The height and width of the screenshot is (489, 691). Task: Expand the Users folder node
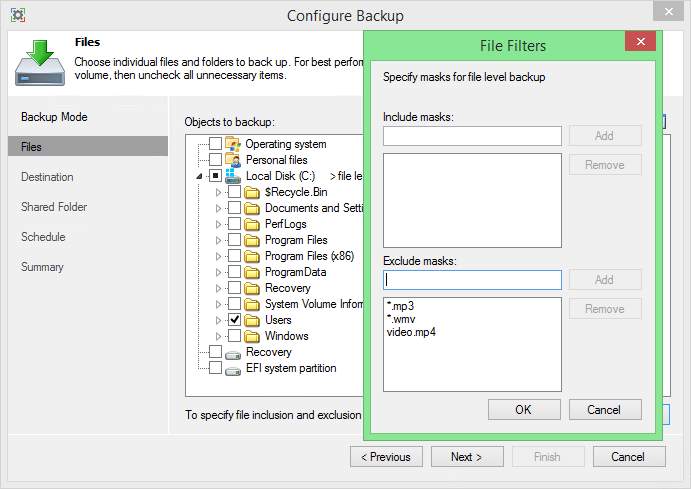tap(218, 320)
